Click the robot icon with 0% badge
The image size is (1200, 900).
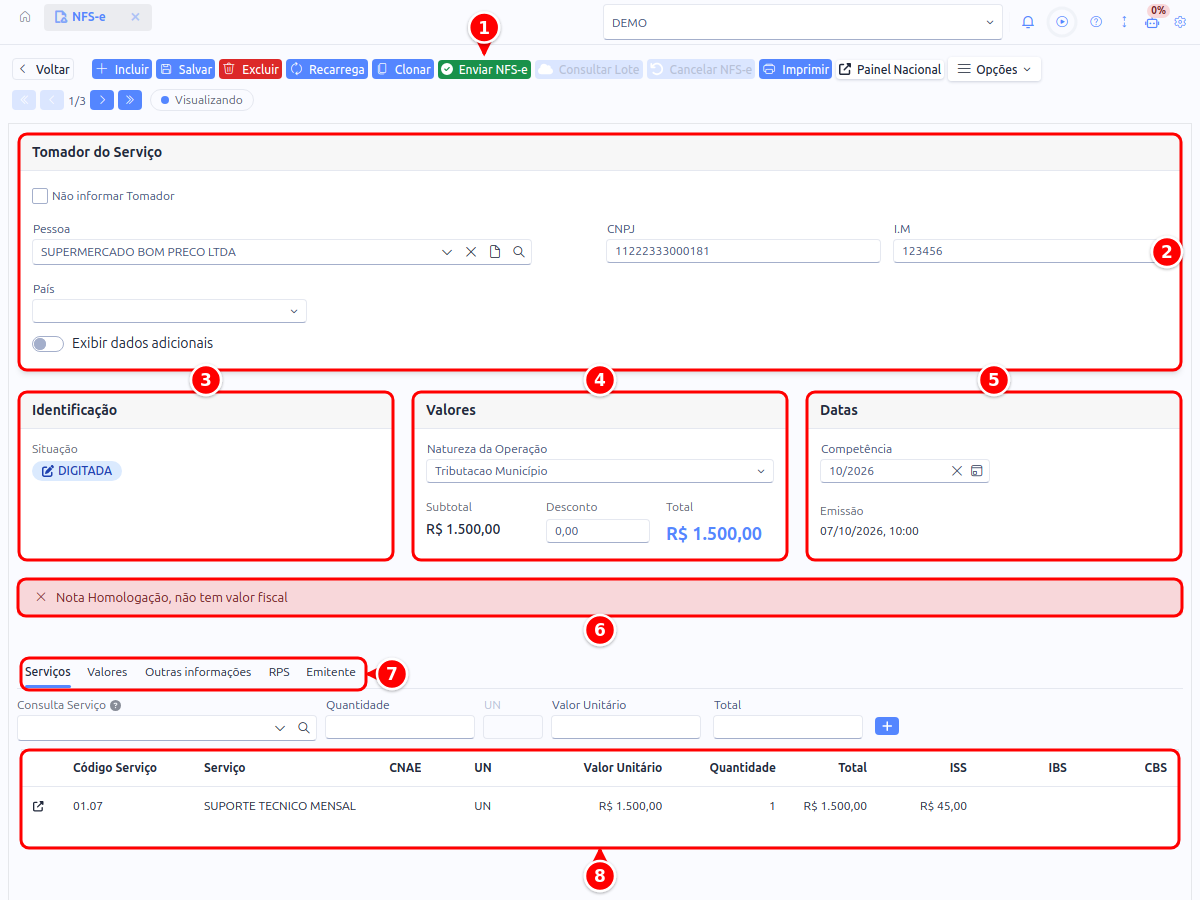tap(1152, 22)
